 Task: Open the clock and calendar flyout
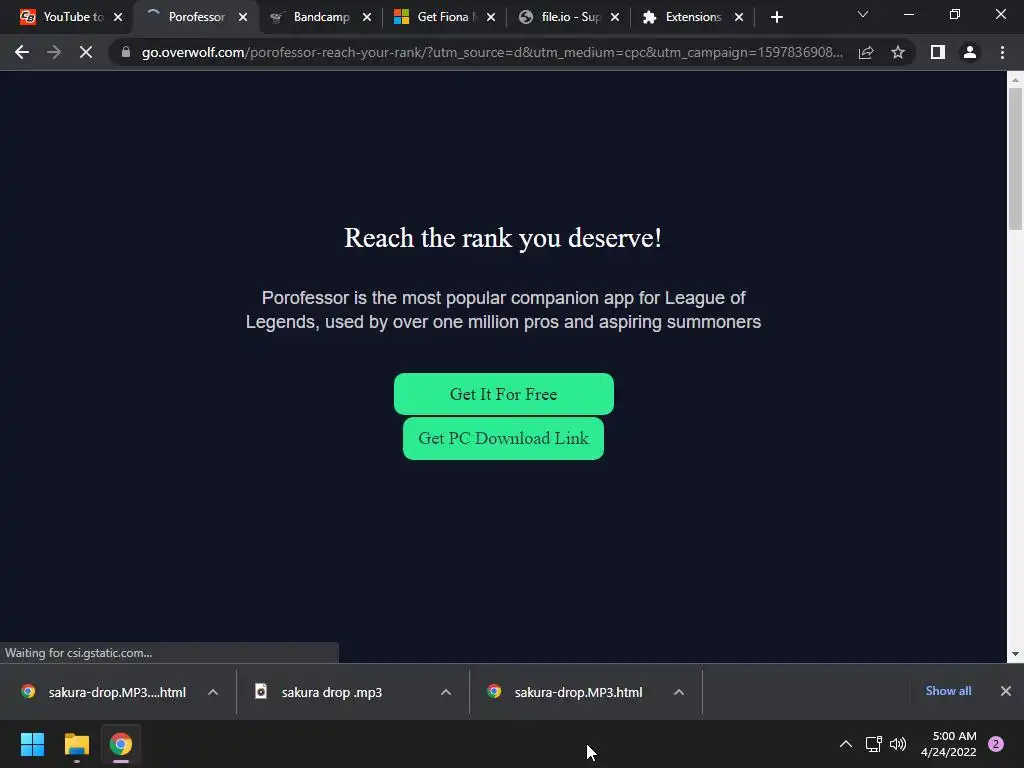pyautogui.click(x=948, y=744)
